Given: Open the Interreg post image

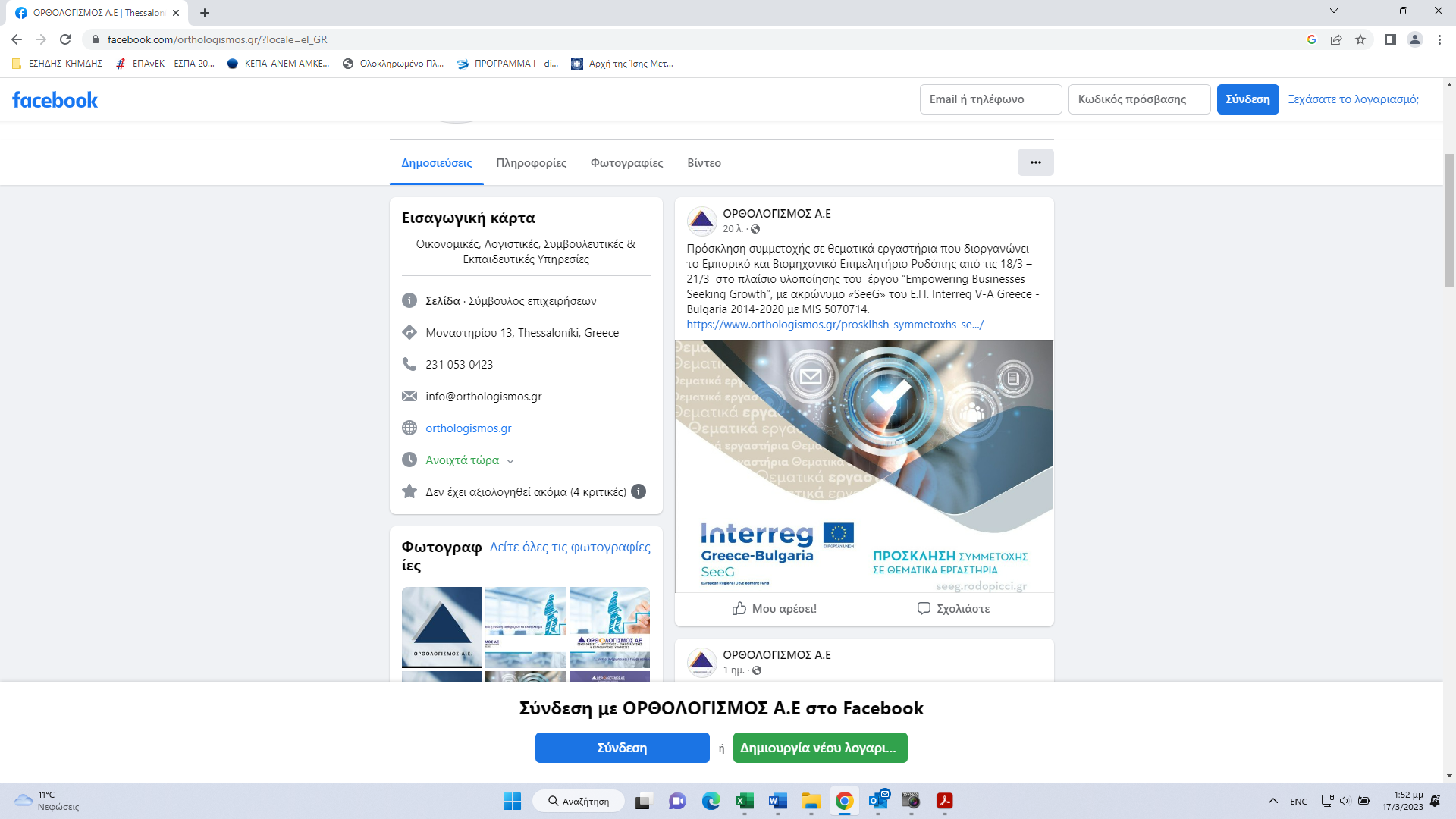Looking at the screenshot, I should click(x=864, y=466).
